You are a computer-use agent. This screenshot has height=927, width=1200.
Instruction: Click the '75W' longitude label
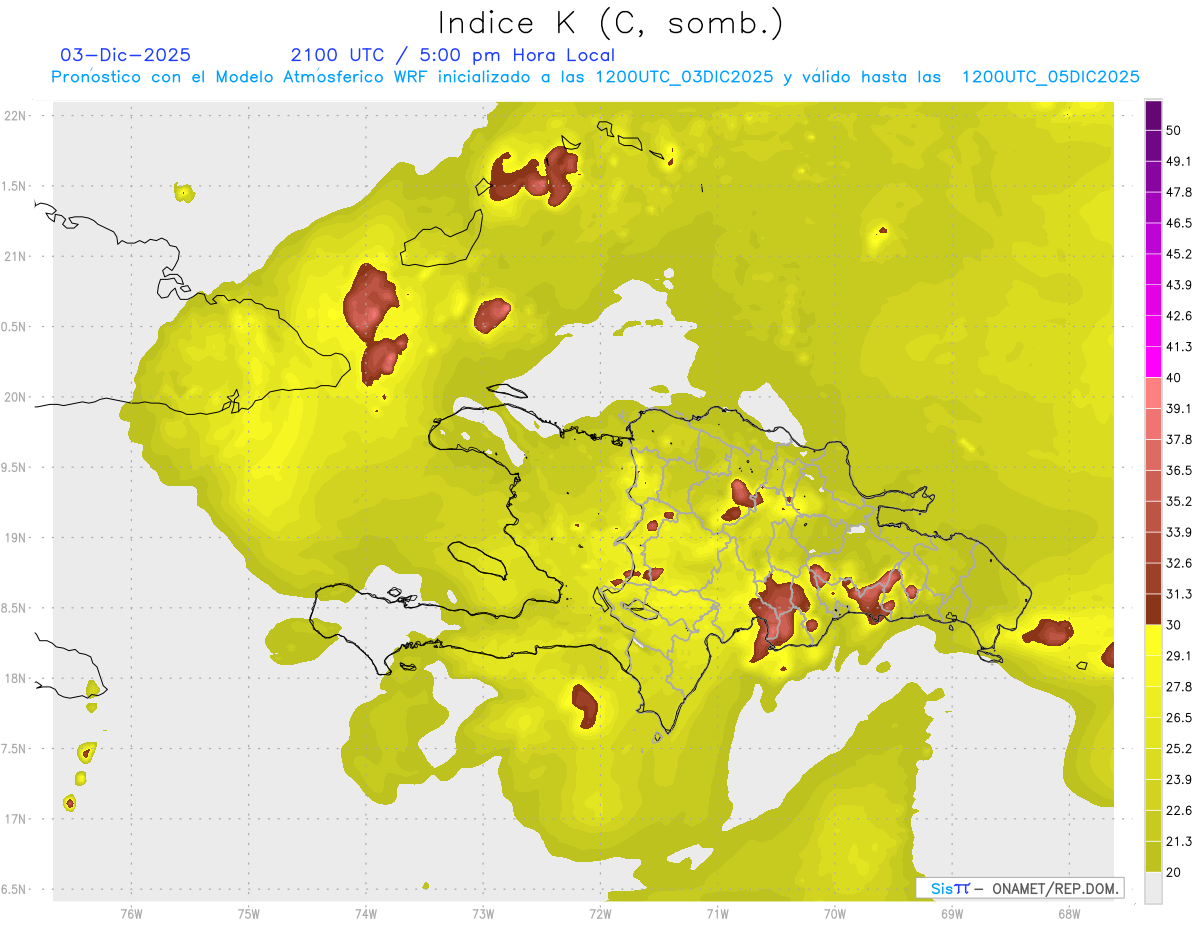(x=249, y=913)
